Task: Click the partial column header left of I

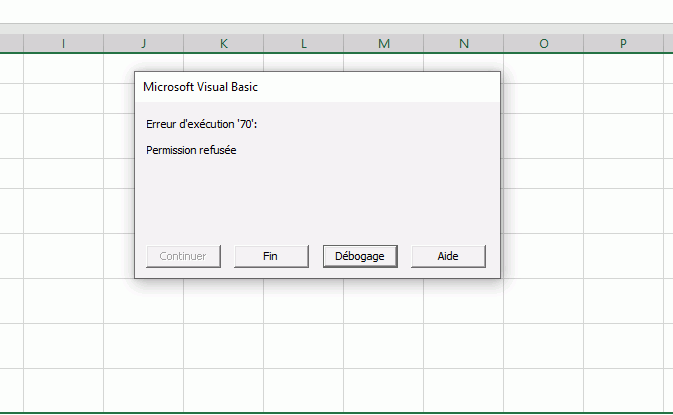Action: (11, 43)
